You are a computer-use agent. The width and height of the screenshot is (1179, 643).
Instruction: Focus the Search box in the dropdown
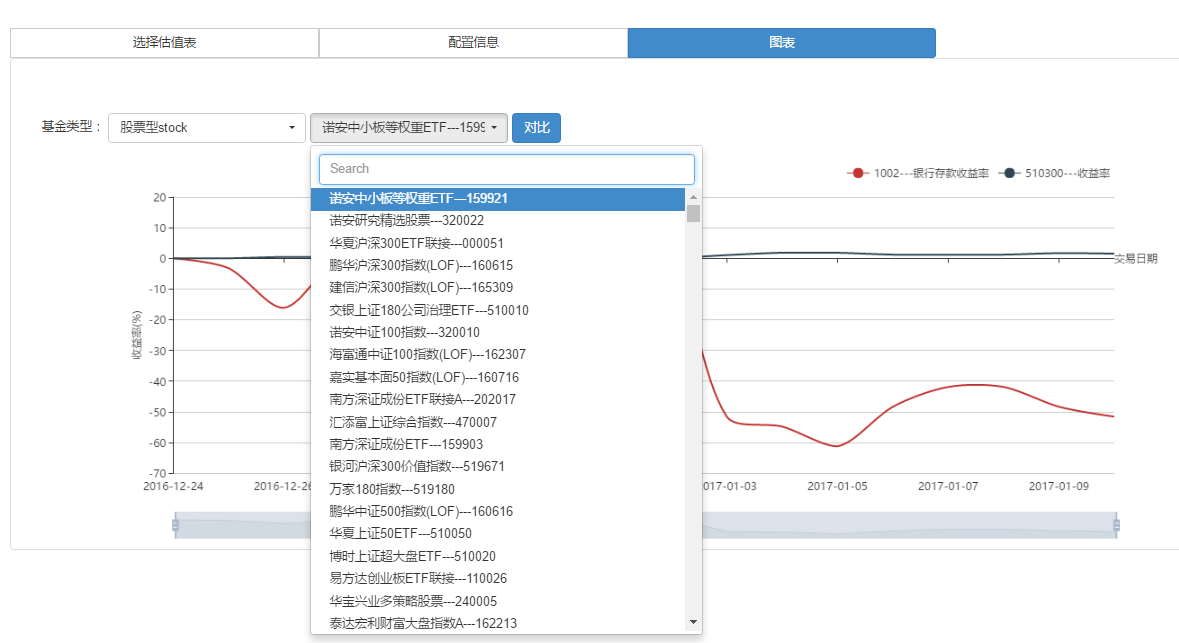[x=507, y=169]
